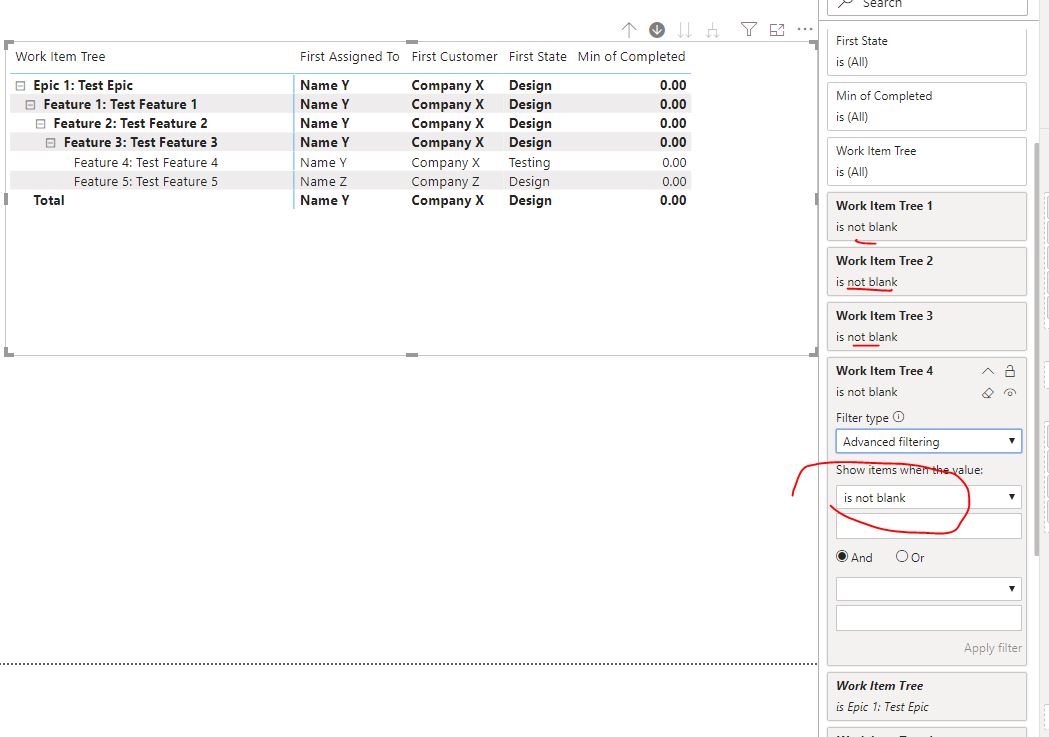Expand the First State filter card
Viewport: 1049px width, 737px height.
coord(927,51)
